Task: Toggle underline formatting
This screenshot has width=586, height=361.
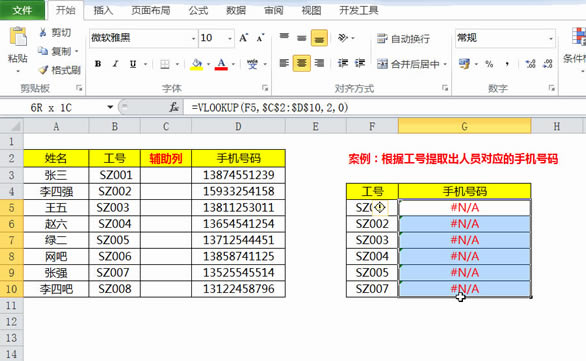Action: click(x=133, y=64)
